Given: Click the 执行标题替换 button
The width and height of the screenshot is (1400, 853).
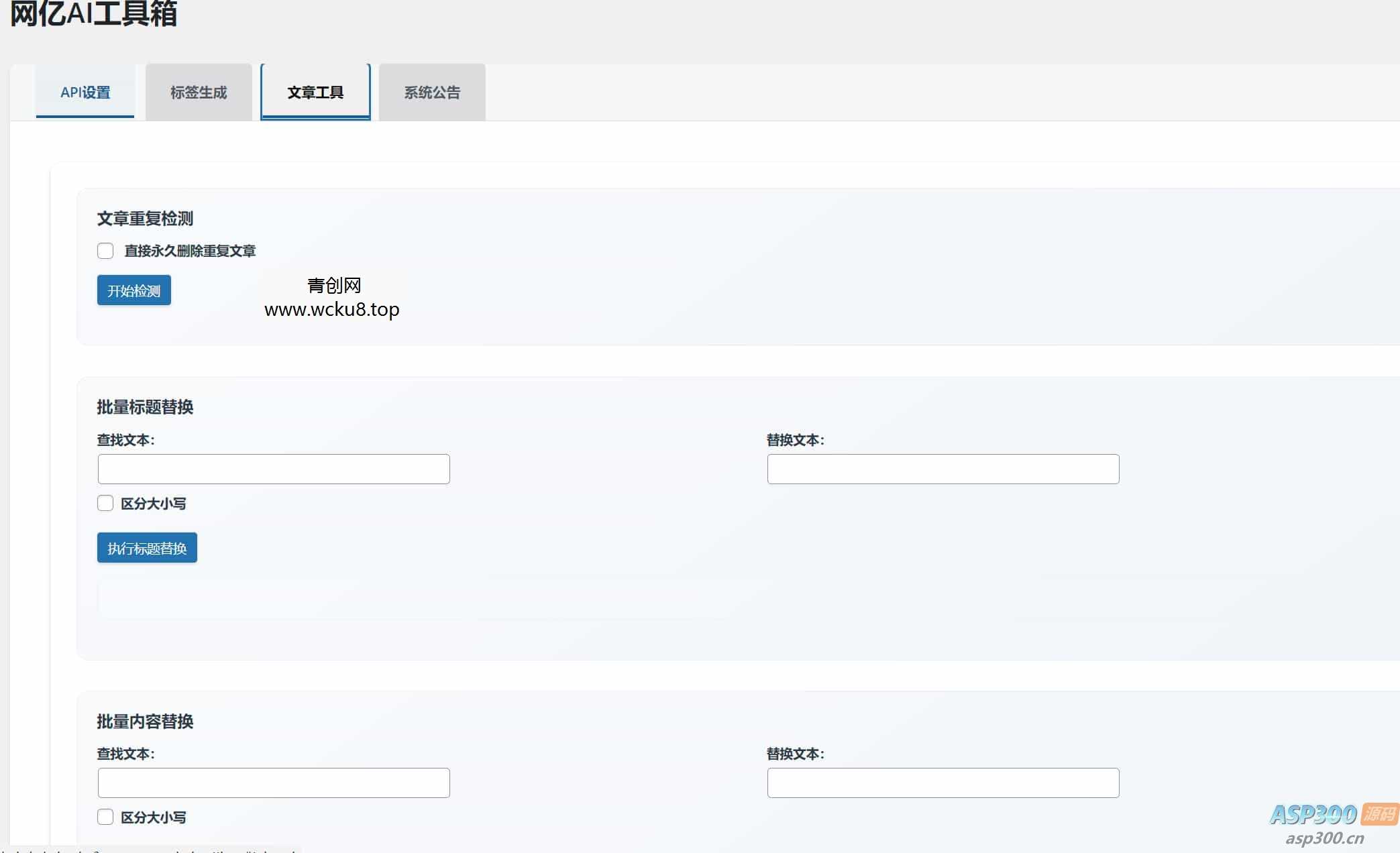Looking at the screenshot, I should coord(146,548).
